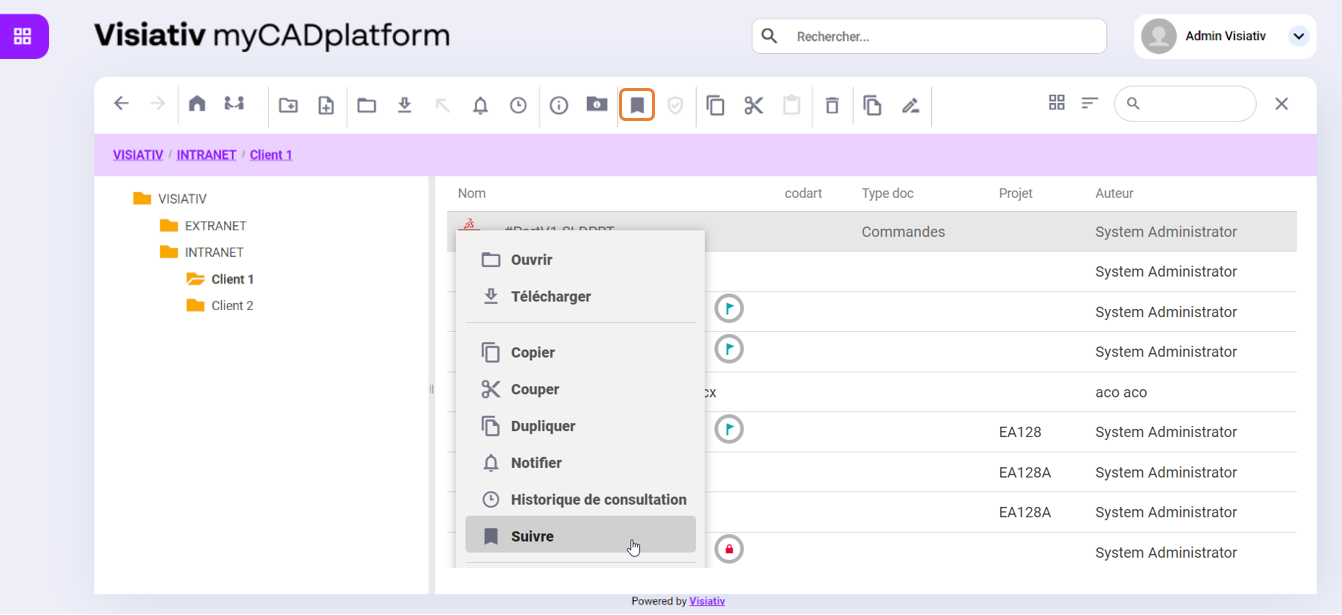The image size is (1342, 615).
Task: Open the sort options icon
Action: pos(1090,103)
